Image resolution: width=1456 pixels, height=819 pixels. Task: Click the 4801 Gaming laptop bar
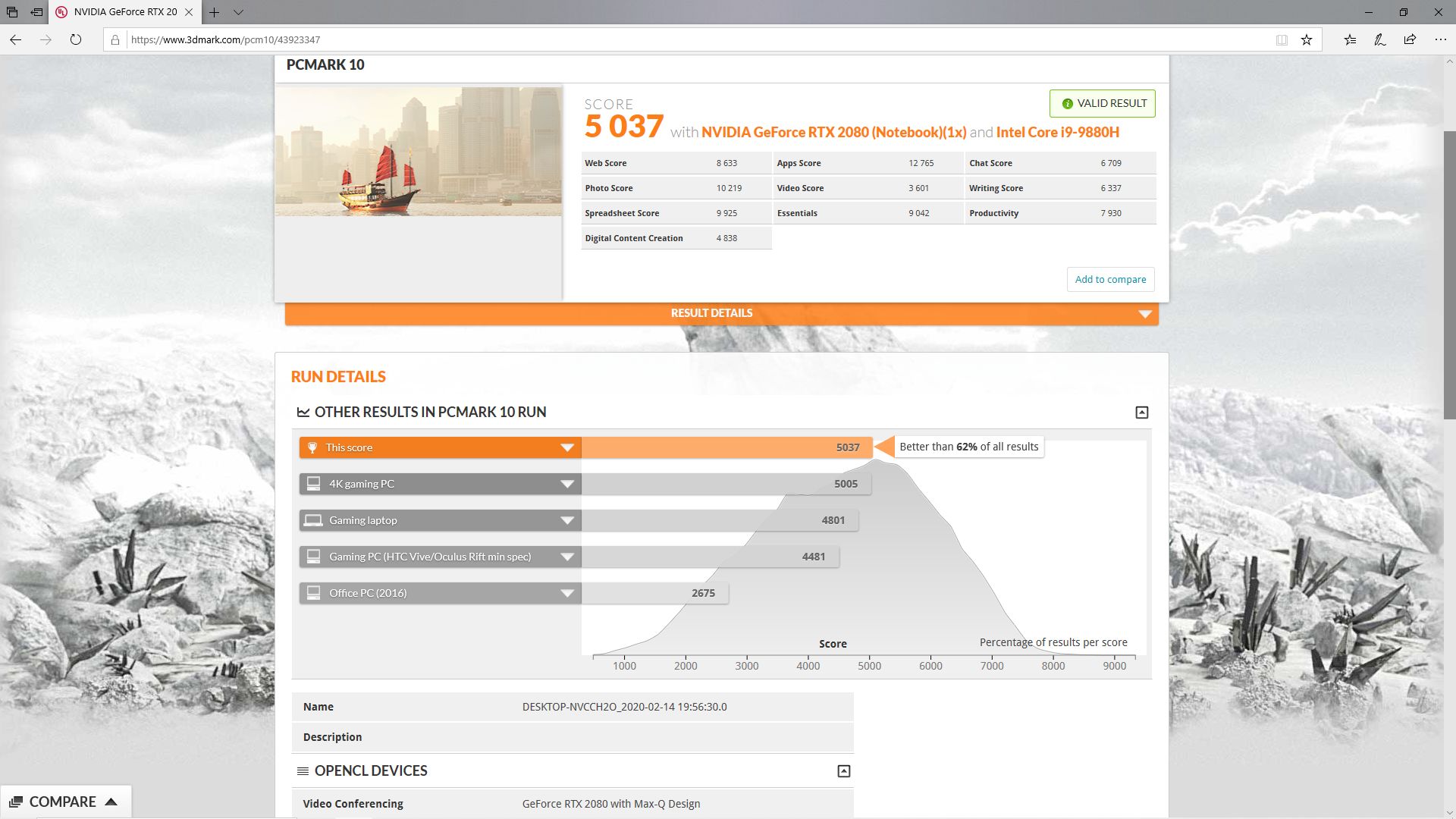coord(720,521)
